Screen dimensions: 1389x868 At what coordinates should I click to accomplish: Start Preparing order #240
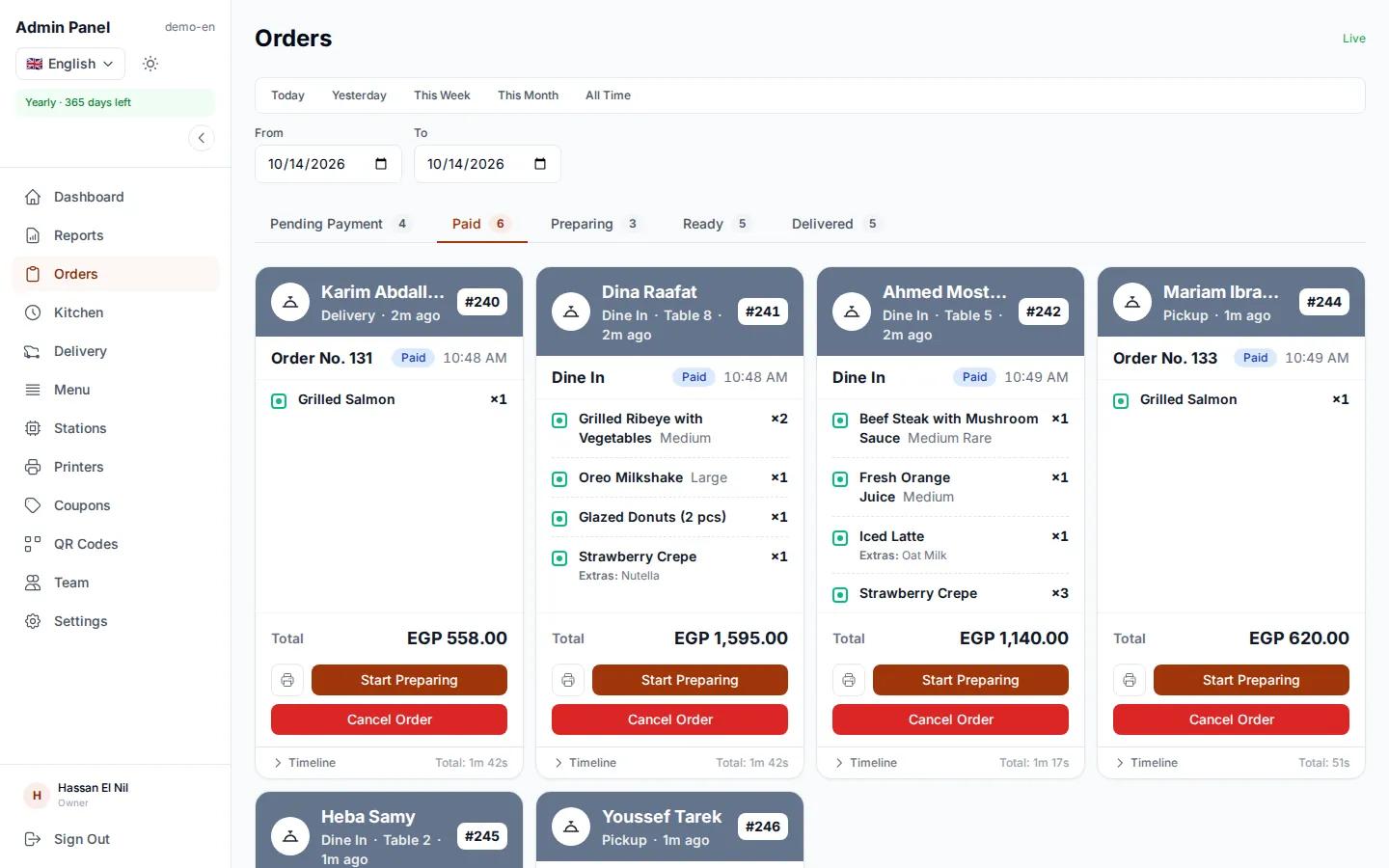click(409, 680)
